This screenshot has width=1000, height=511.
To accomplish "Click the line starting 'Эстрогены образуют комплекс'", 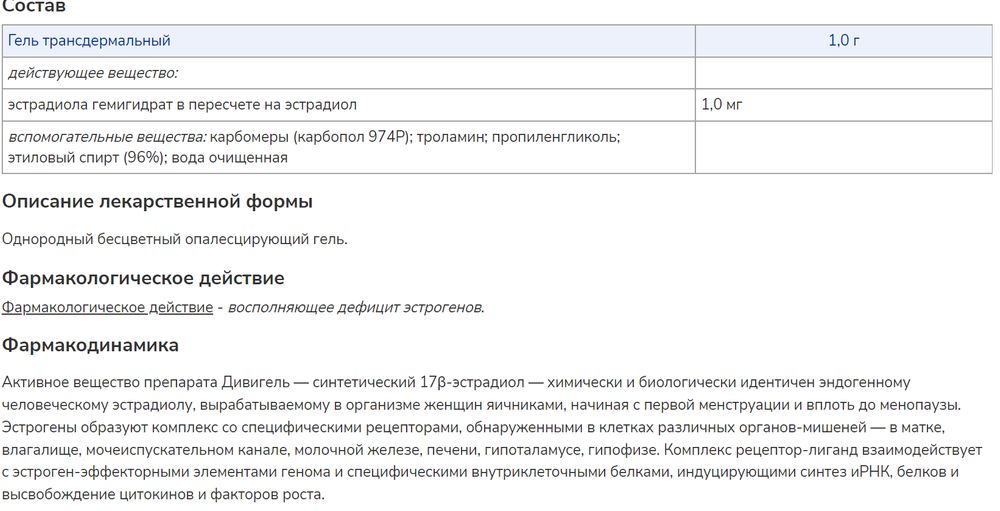I will [473, 427].
